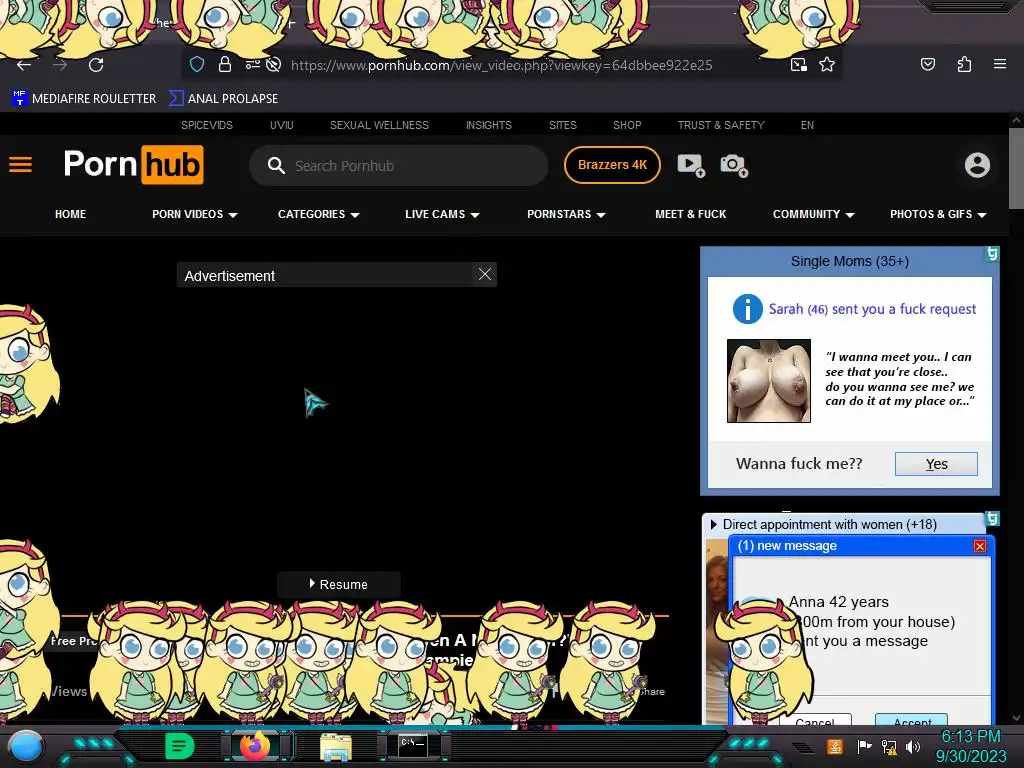Viewport: 1024px width, 768px height.
Task: Save page to Pocket
Action: (927, 64)
